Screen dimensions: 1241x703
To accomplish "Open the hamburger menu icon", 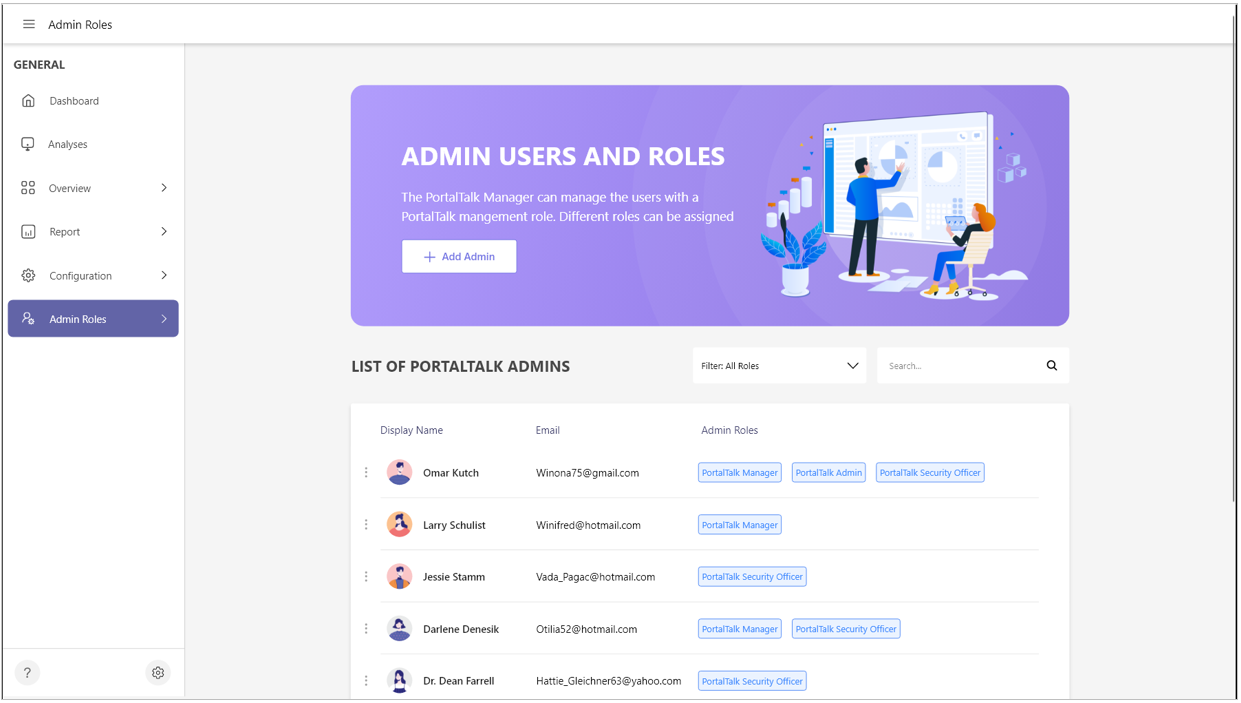I will click(x=28, y=24).
